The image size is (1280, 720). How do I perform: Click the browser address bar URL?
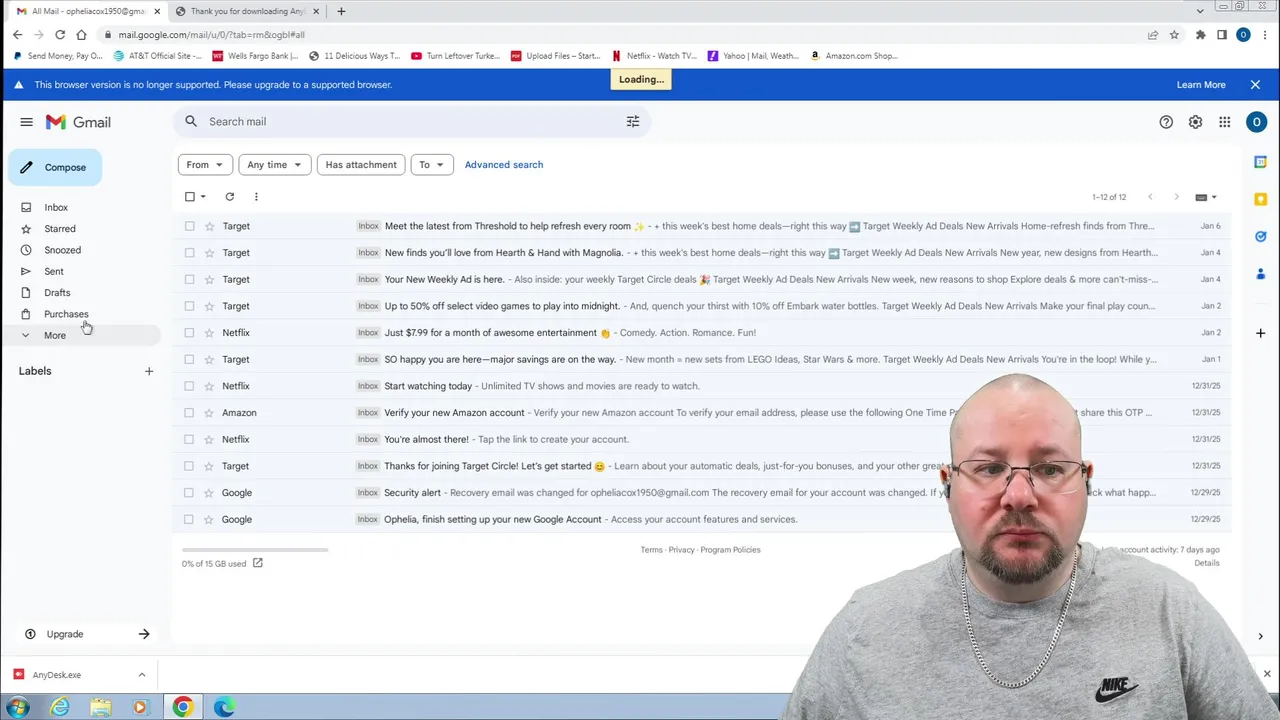[211, 34]
